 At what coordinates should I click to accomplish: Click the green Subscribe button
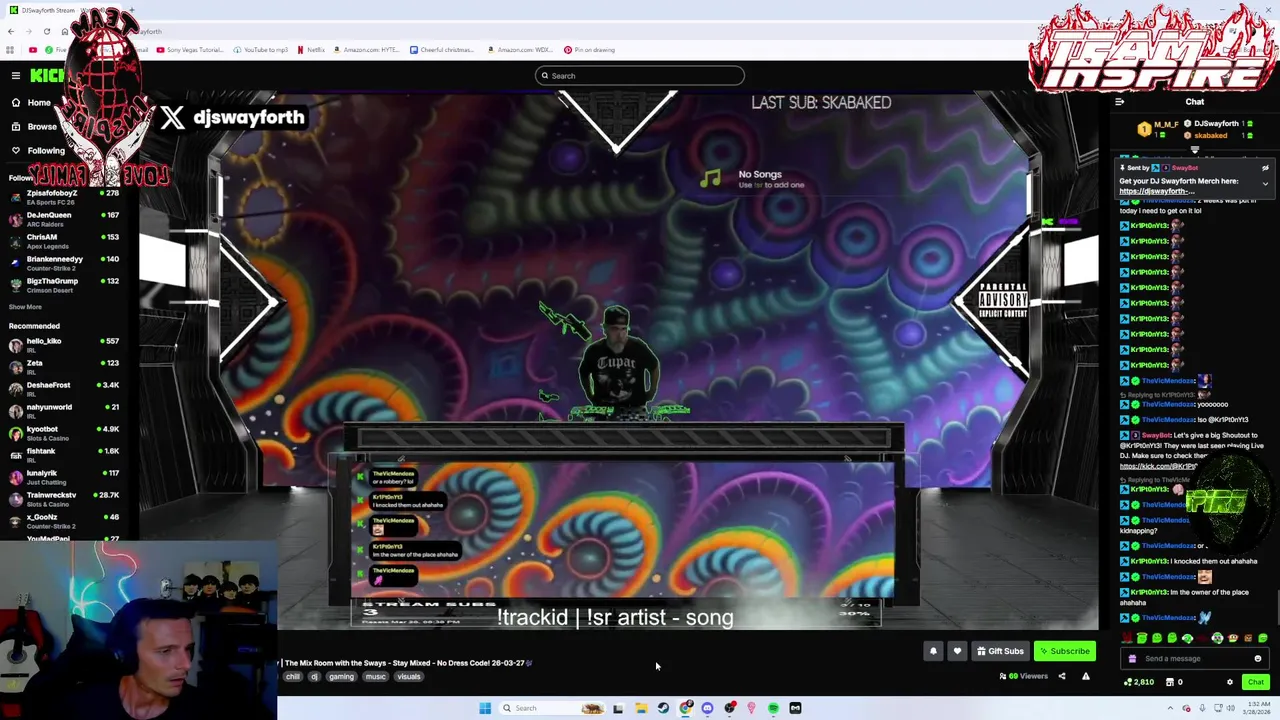(1064, 651)
